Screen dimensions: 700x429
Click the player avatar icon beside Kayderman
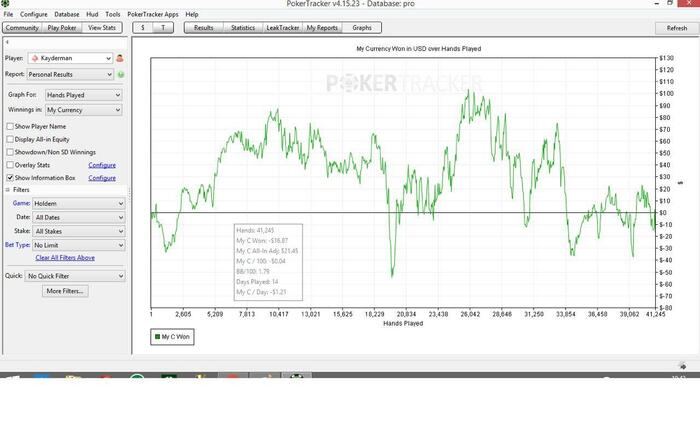click(x=120, y=58)
